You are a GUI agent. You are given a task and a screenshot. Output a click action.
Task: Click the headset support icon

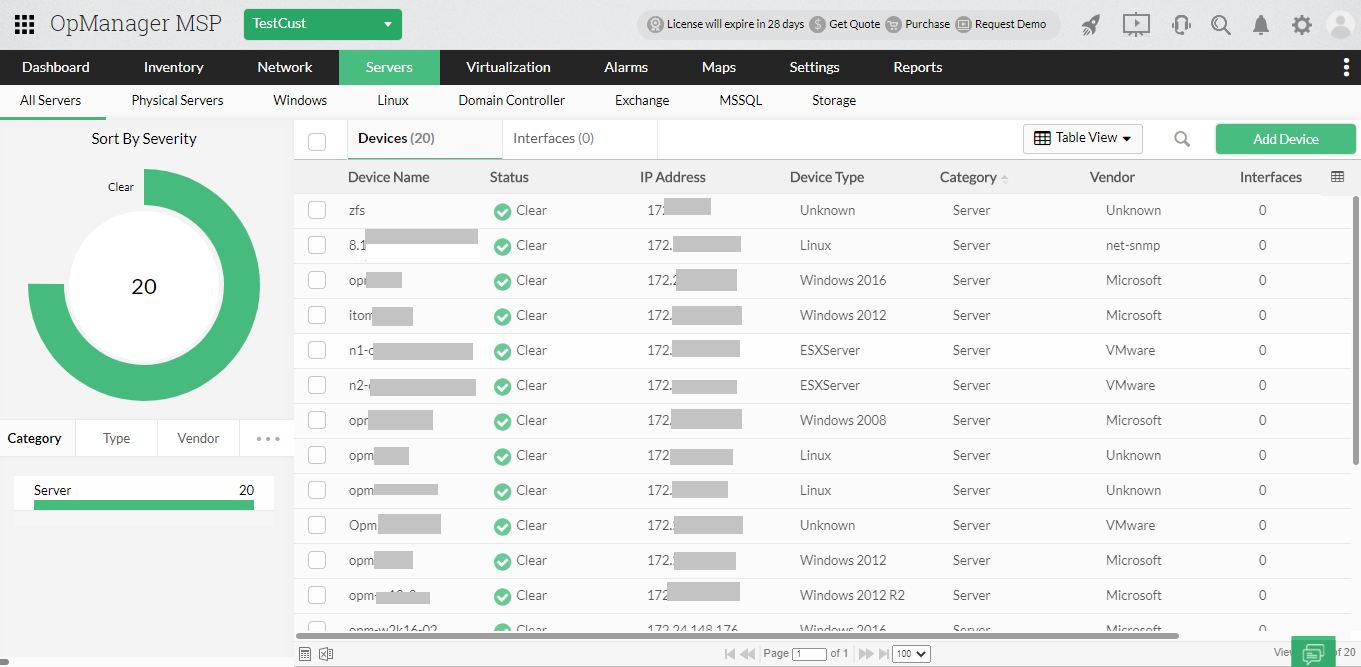pyautogui.click(x=1181, y=25)
